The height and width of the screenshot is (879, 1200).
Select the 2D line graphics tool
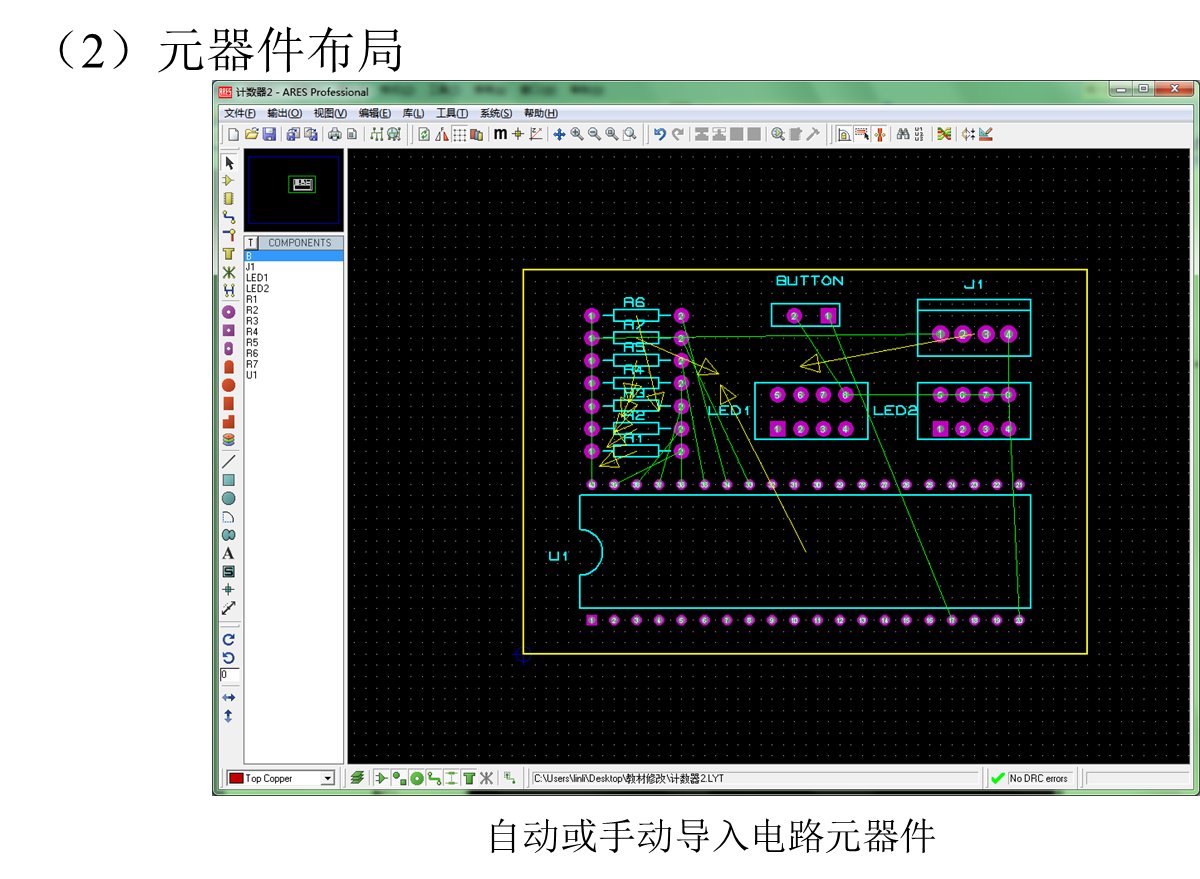229,461
